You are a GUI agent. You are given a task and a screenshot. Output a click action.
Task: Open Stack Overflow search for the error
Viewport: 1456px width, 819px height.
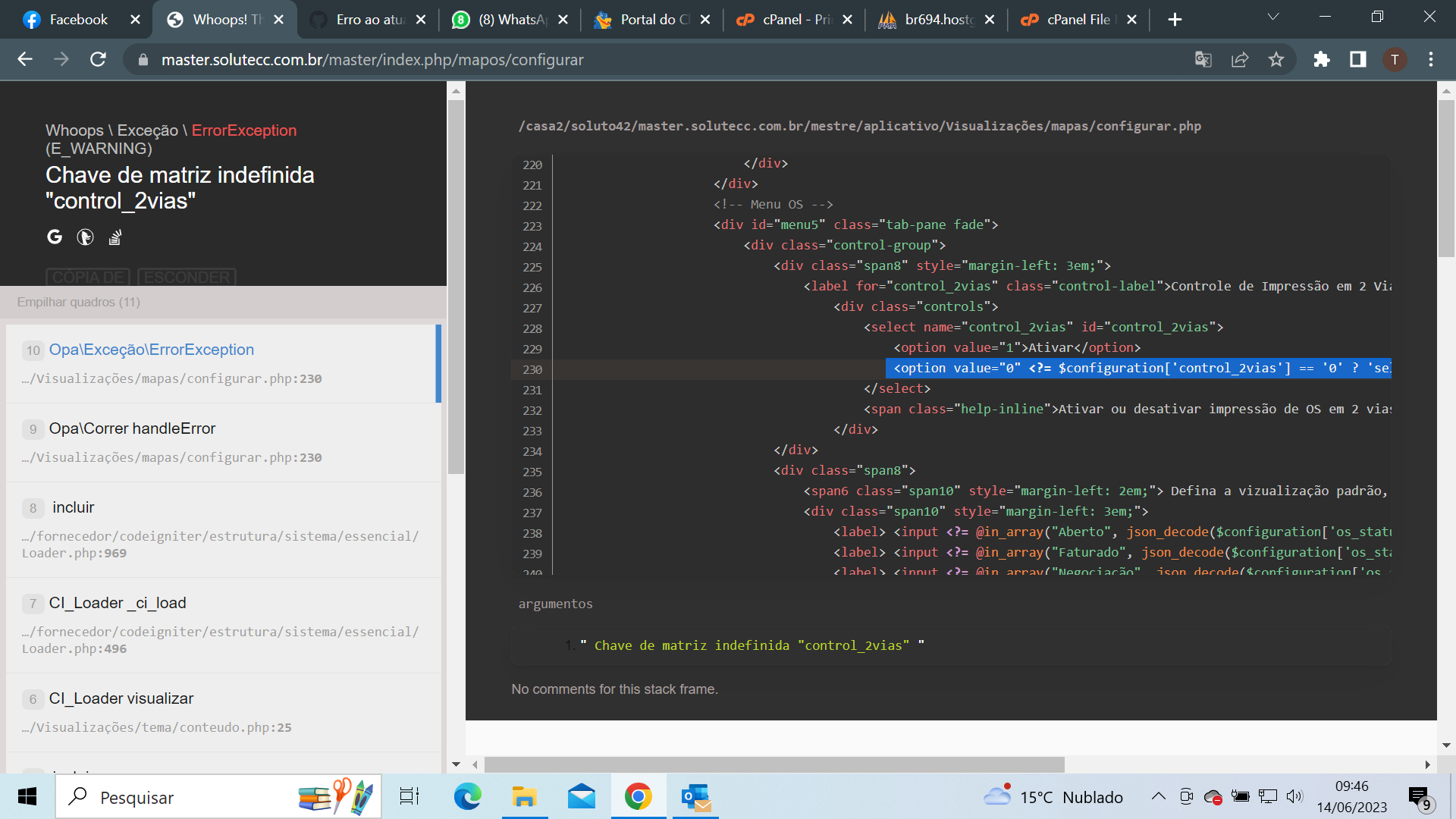[115, 237]
